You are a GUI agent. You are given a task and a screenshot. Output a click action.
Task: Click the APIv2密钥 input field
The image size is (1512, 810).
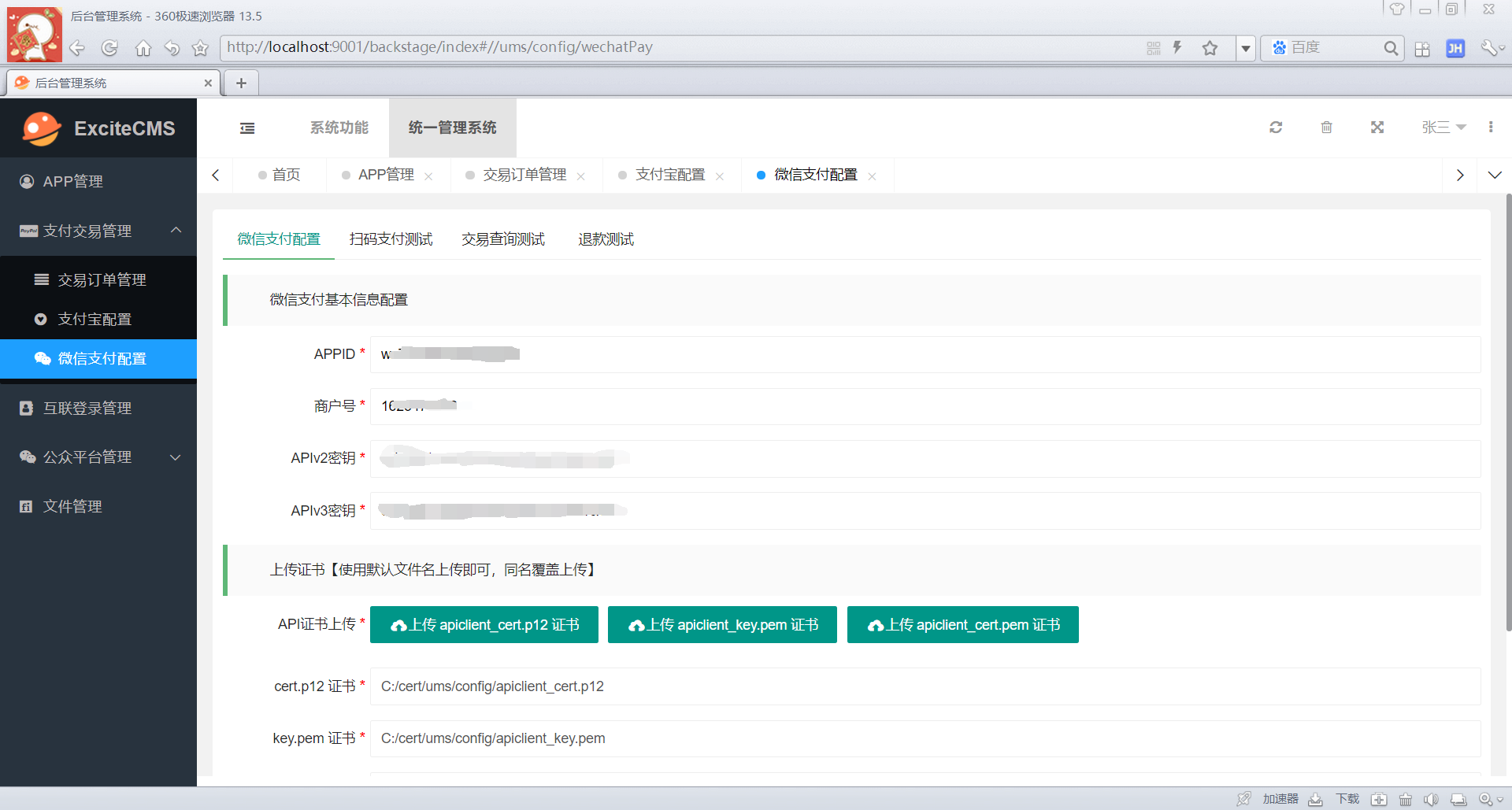(x=925, y=458)
